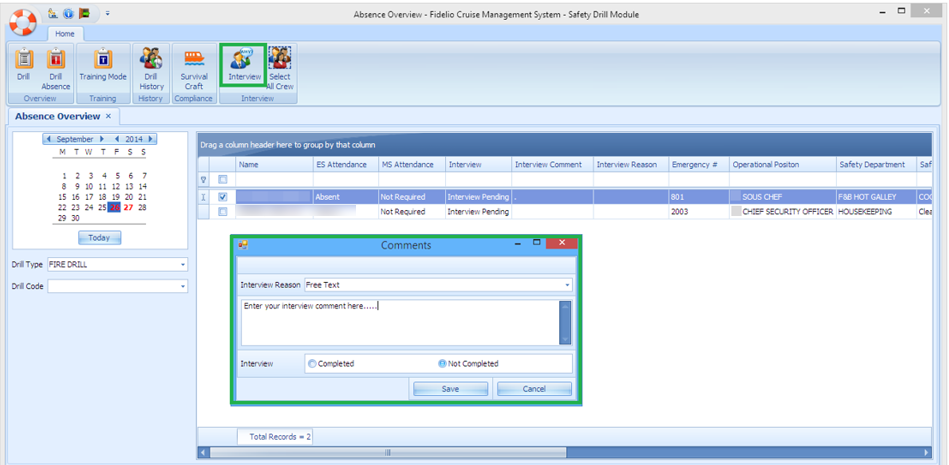Click the CHIEF SECURITY OFFICER cell

[x=783, y=211]
